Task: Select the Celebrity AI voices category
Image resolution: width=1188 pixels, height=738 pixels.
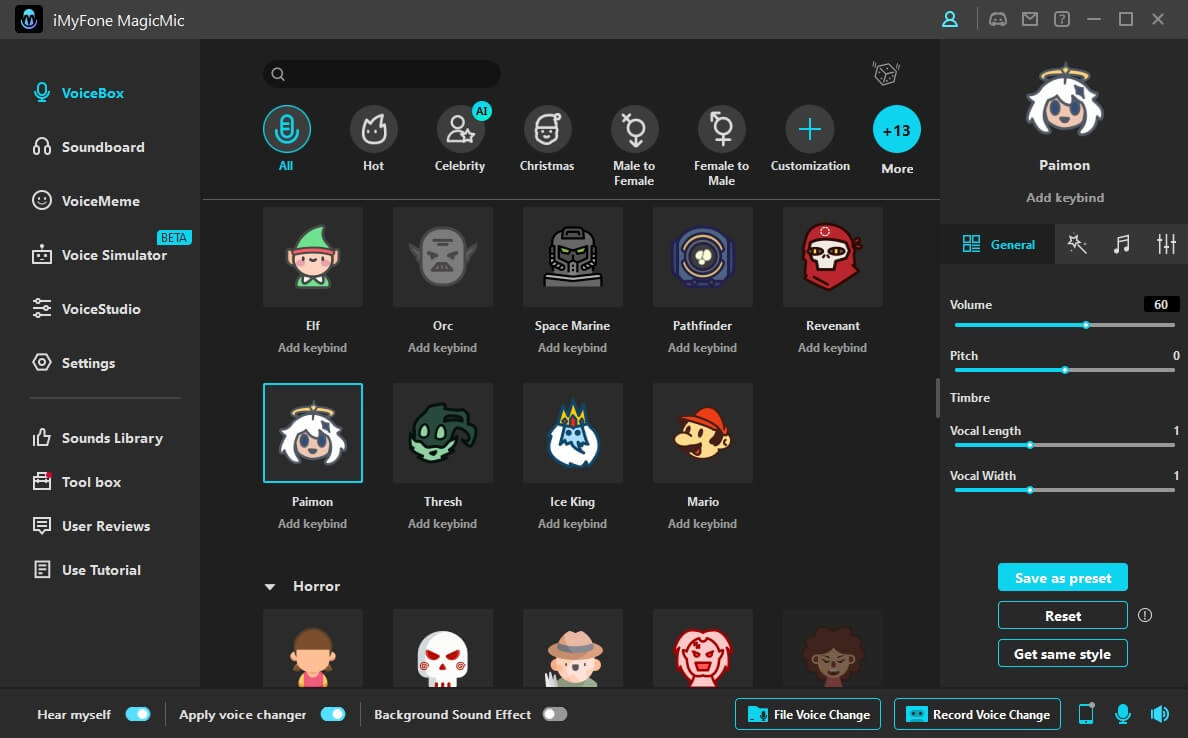Action: pyautogui.click(x=460, y=130)
